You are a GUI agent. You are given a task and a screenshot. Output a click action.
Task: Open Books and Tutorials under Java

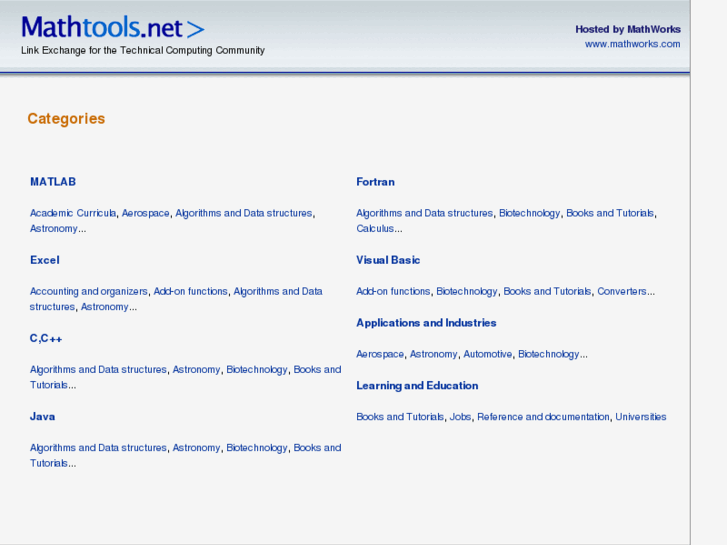185,456
